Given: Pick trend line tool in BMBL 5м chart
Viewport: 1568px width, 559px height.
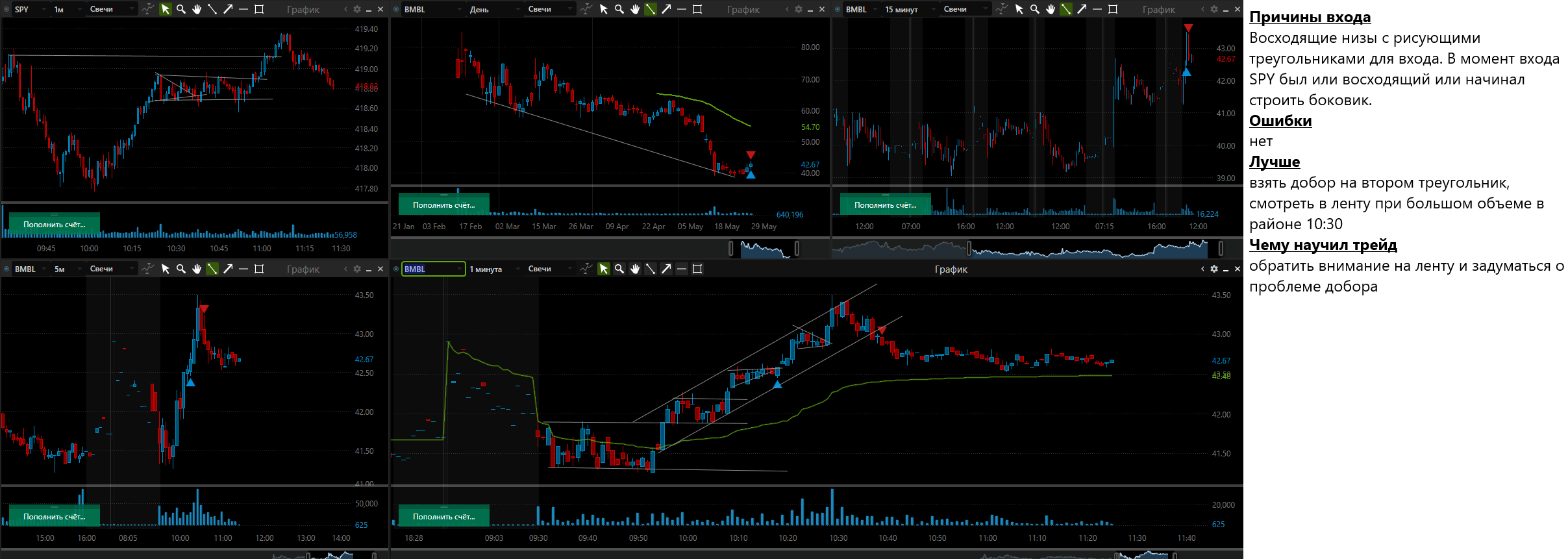Looking at the screenshot, I should click(212, 269).
